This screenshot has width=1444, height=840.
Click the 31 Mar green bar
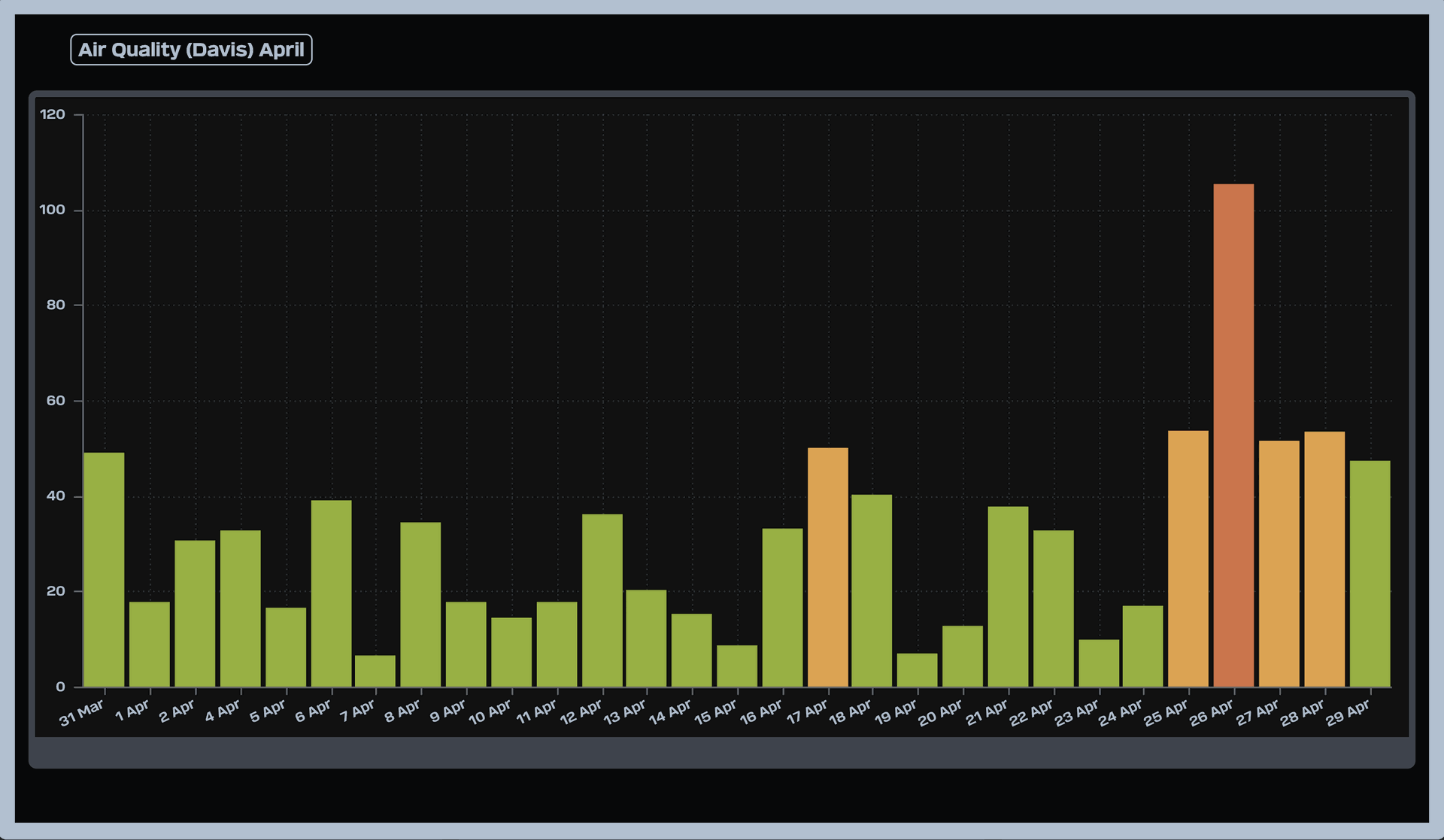click(x=104, y=570)
